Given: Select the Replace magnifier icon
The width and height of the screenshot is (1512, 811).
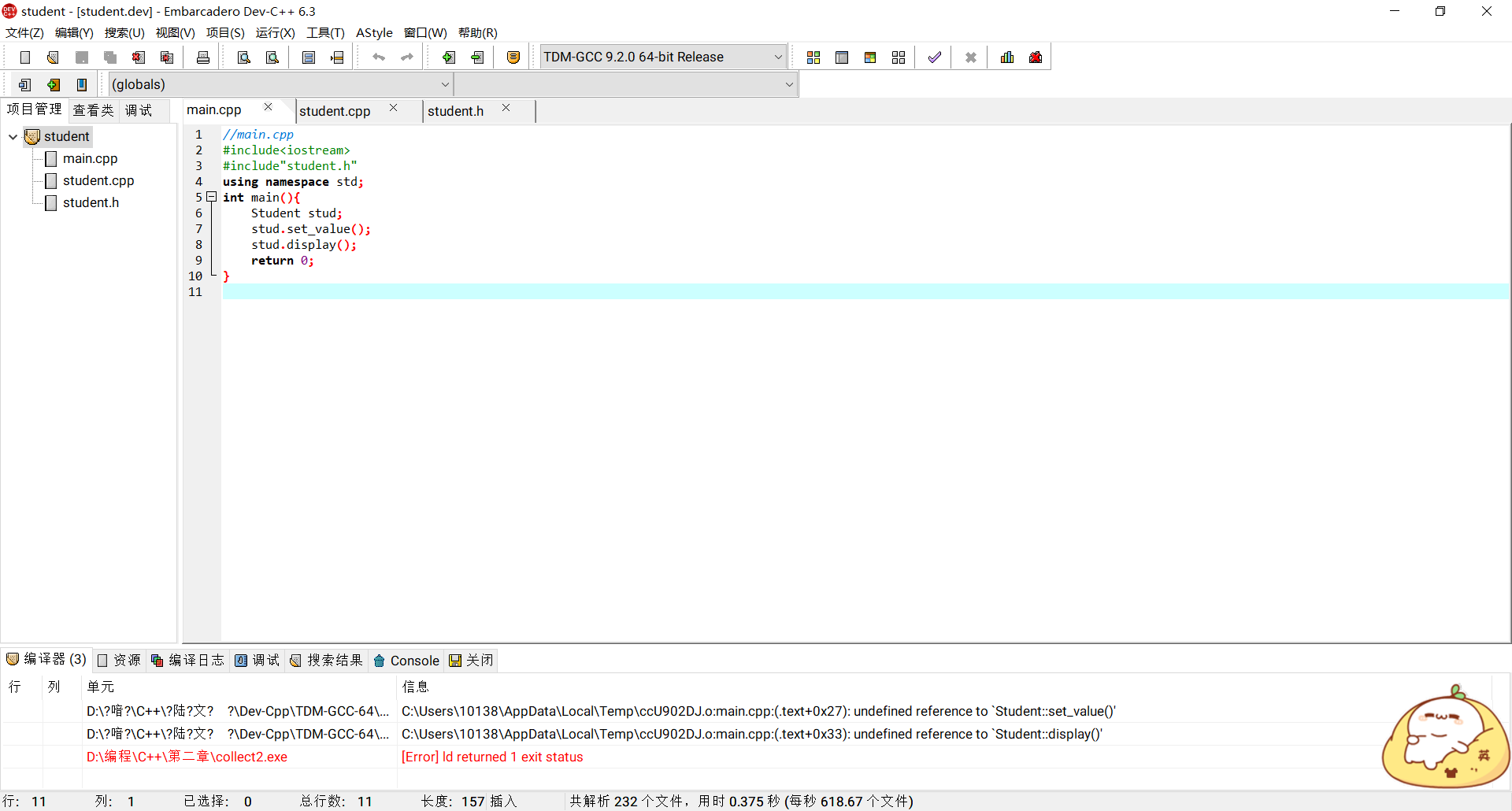Looking at the screenshot, I should coord(272,57).
